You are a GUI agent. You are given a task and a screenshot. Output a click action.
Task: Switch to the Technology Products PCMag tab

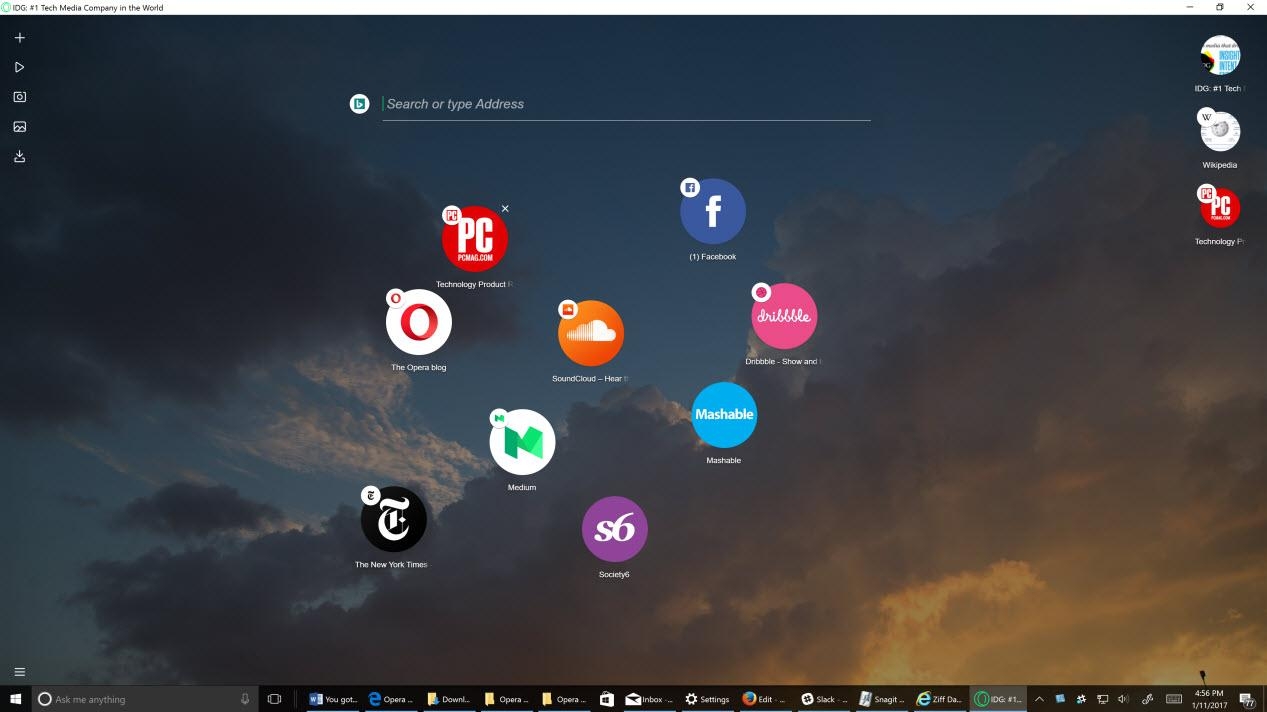[1219, 207]
